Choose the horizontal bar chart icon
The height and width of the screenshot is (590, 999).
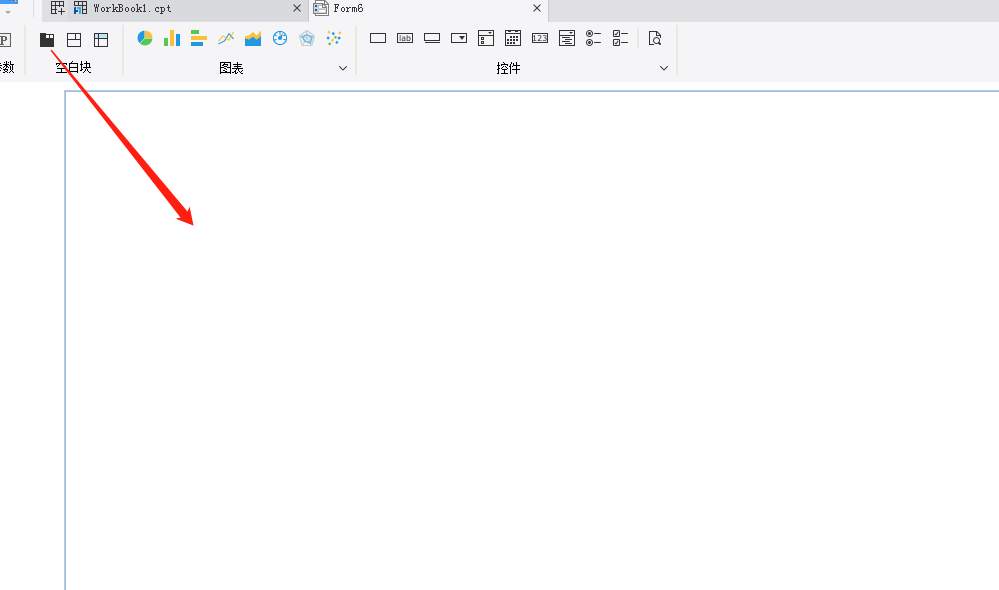(199, 38)
